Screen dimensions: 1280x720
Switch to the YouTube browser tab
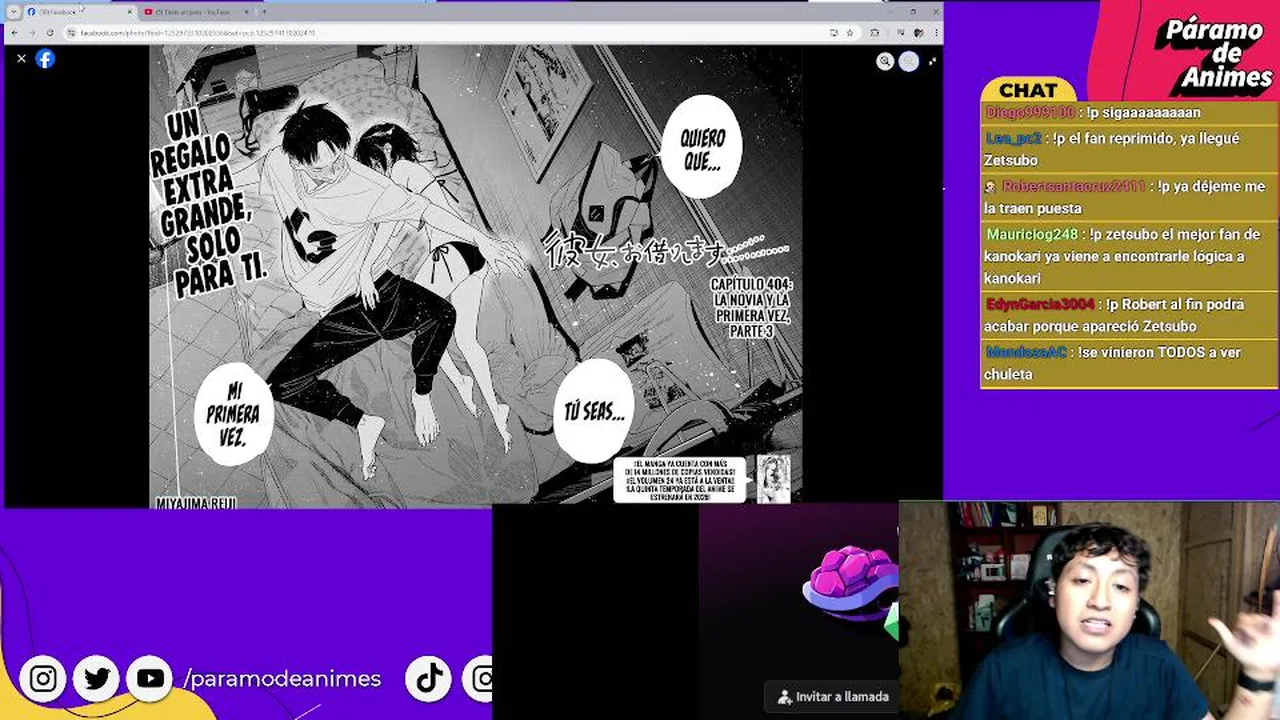pyautogui.click(x=195, y=11)
